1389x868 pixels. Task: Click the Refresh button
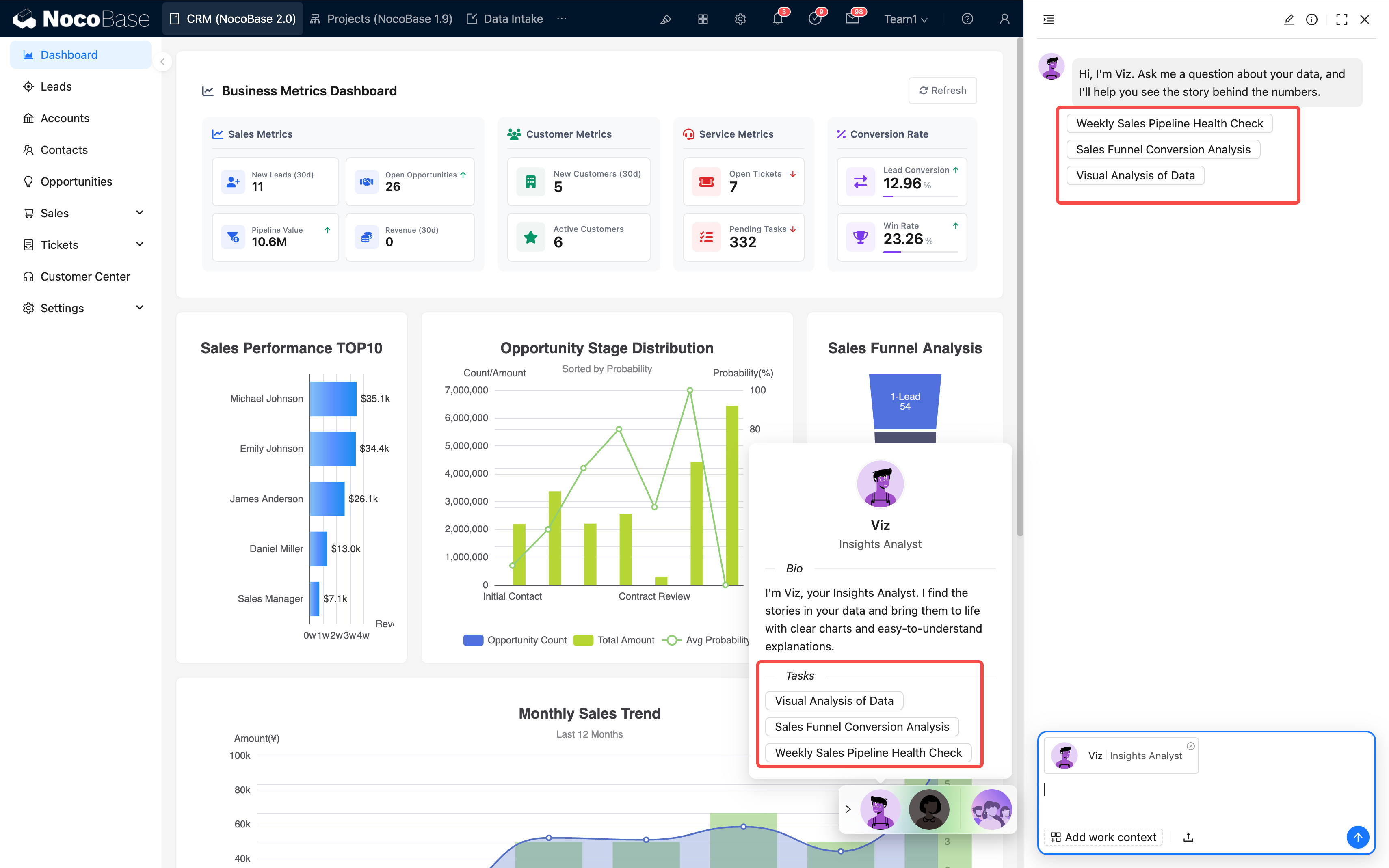pos(942,90)
